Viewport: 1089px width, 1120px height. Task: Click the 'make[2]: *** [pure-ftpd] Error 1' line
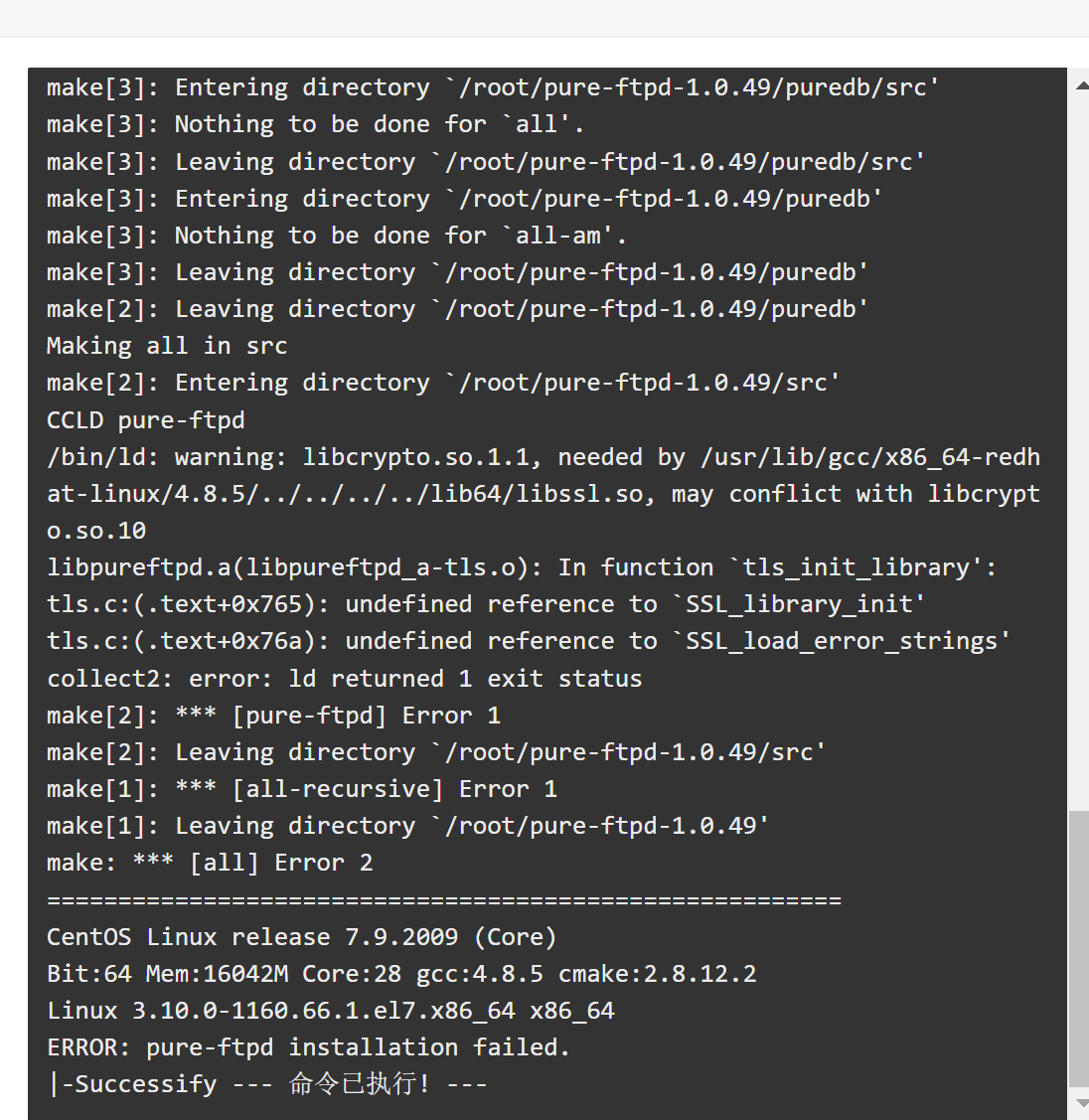pos(273,715)
